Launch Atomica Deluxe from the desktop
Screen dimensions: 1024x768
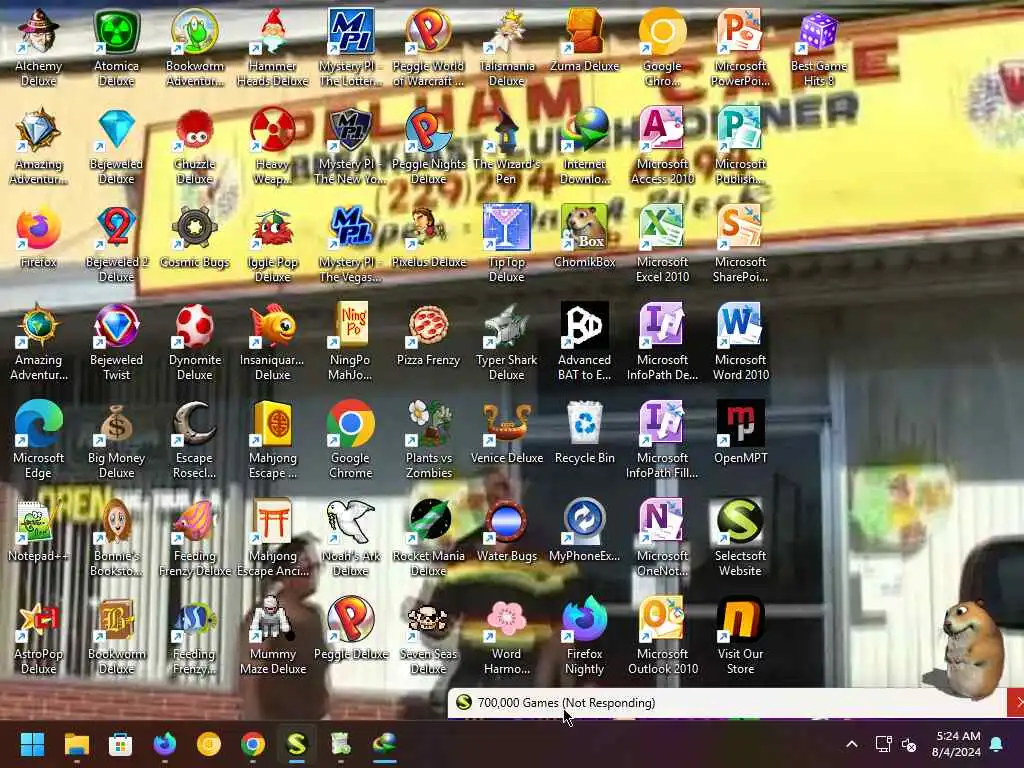(x=116, y=48)
